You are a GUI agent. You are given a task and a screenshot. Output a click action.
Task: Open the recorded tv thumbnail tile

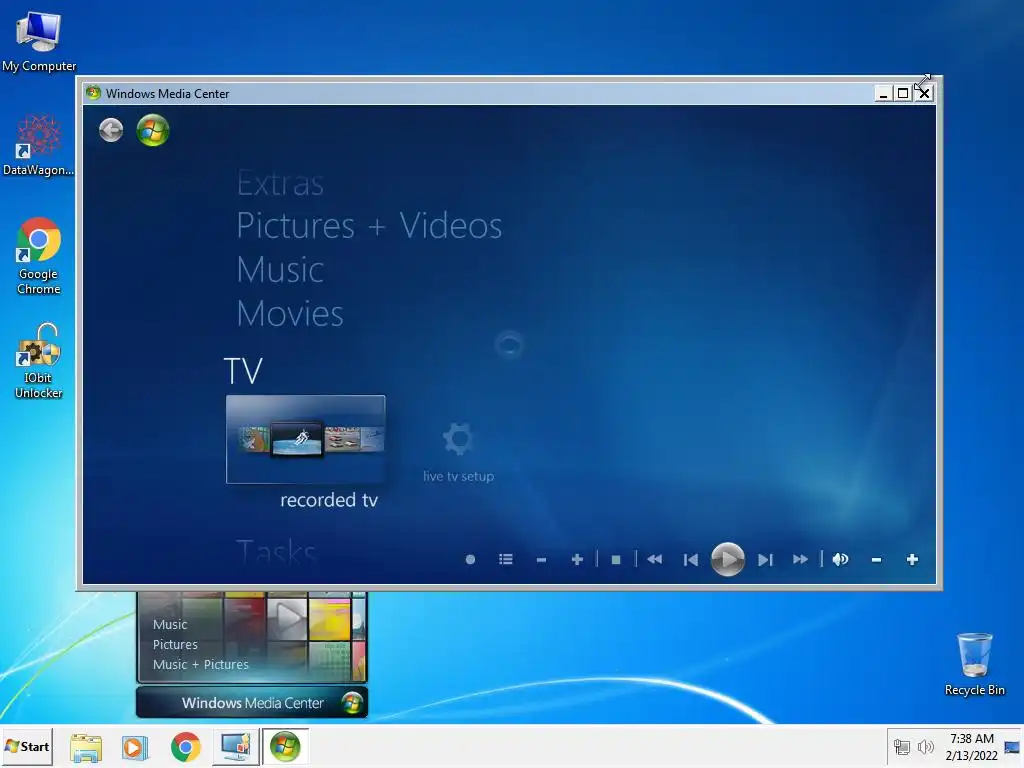[x=306, y=439]
